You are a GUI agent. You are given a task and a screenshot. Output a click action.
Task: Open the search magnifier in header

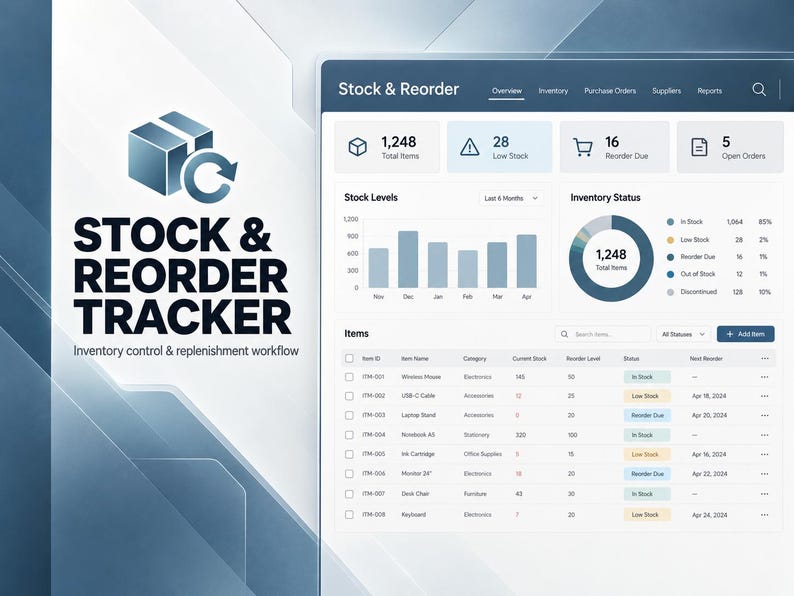tap(759, 90)
